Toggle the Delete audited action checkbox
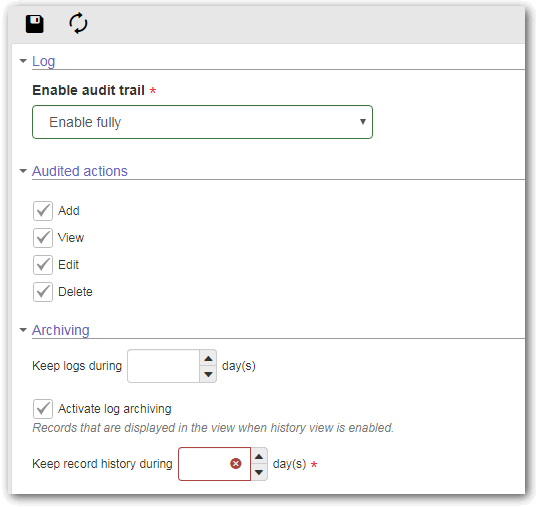The image size is (536, 507). click(x=43, y=292)
